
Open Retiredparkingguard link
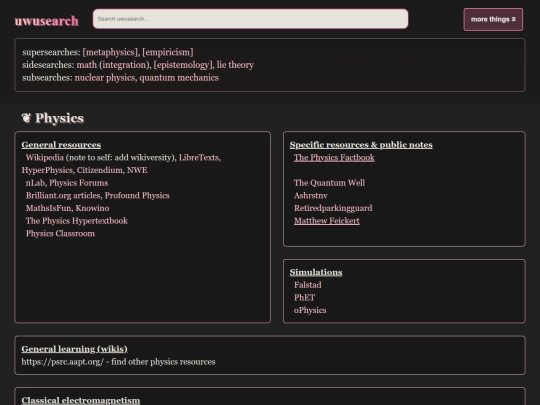[333, 208]
